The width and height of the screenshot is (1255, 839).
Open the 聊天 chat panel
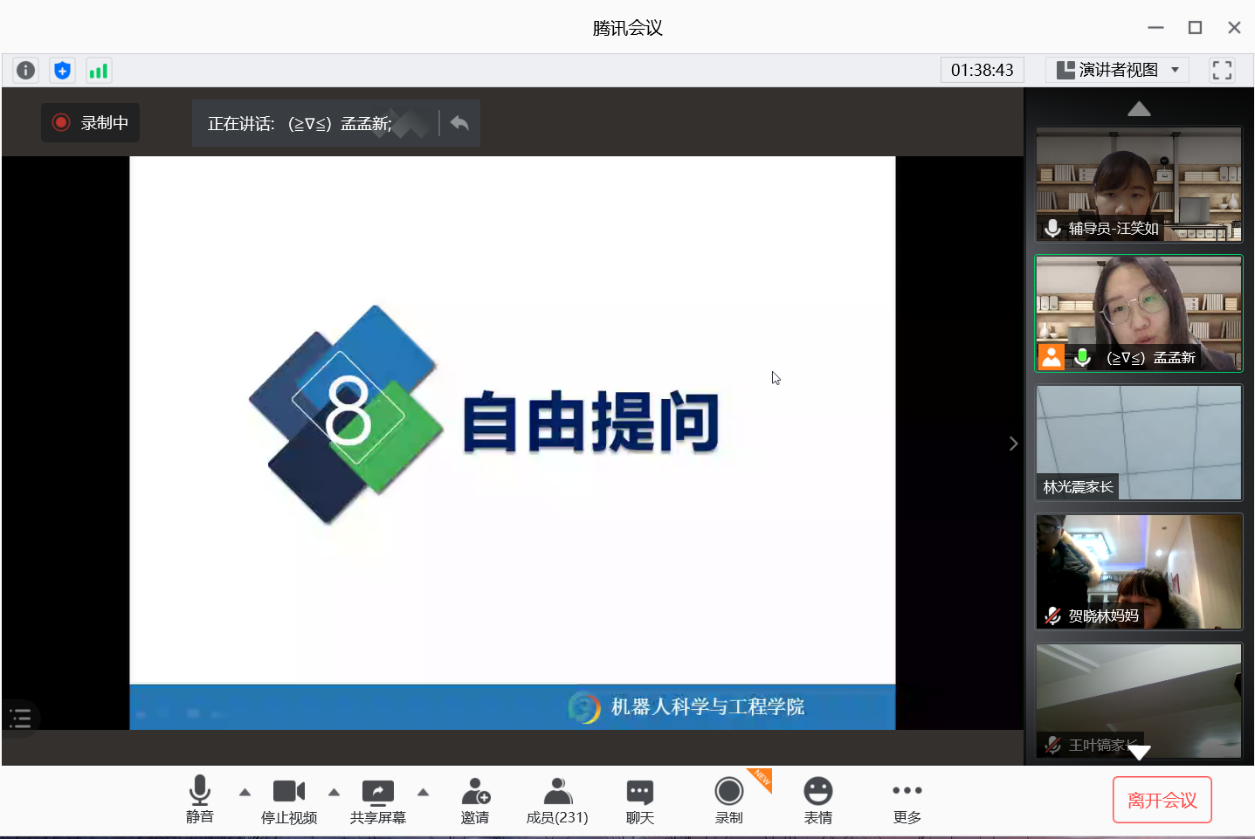(640, 801)
